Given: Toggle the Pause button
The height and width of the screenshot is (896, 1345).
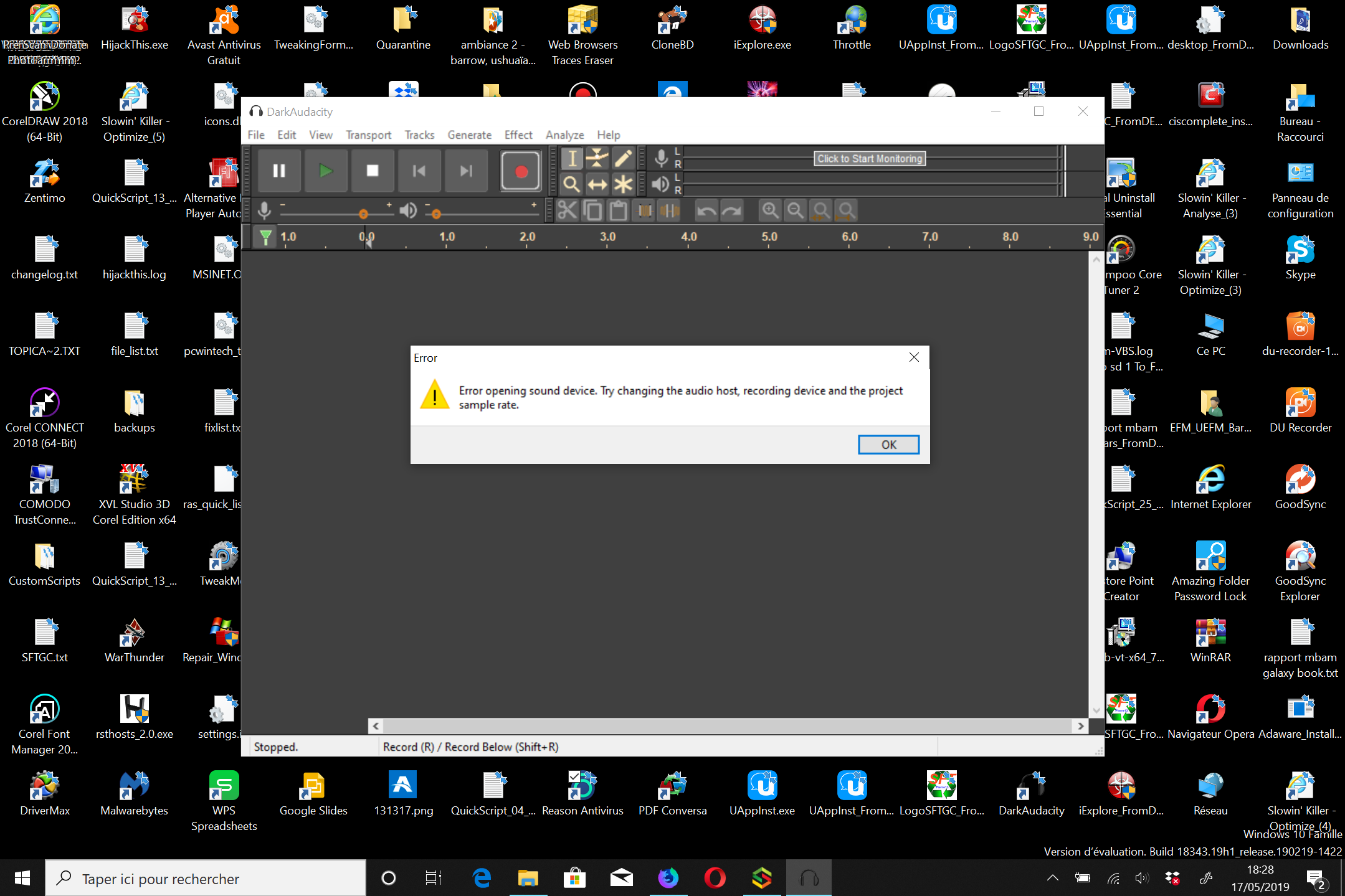Looking at the screenshot, I should coord(279,171).
